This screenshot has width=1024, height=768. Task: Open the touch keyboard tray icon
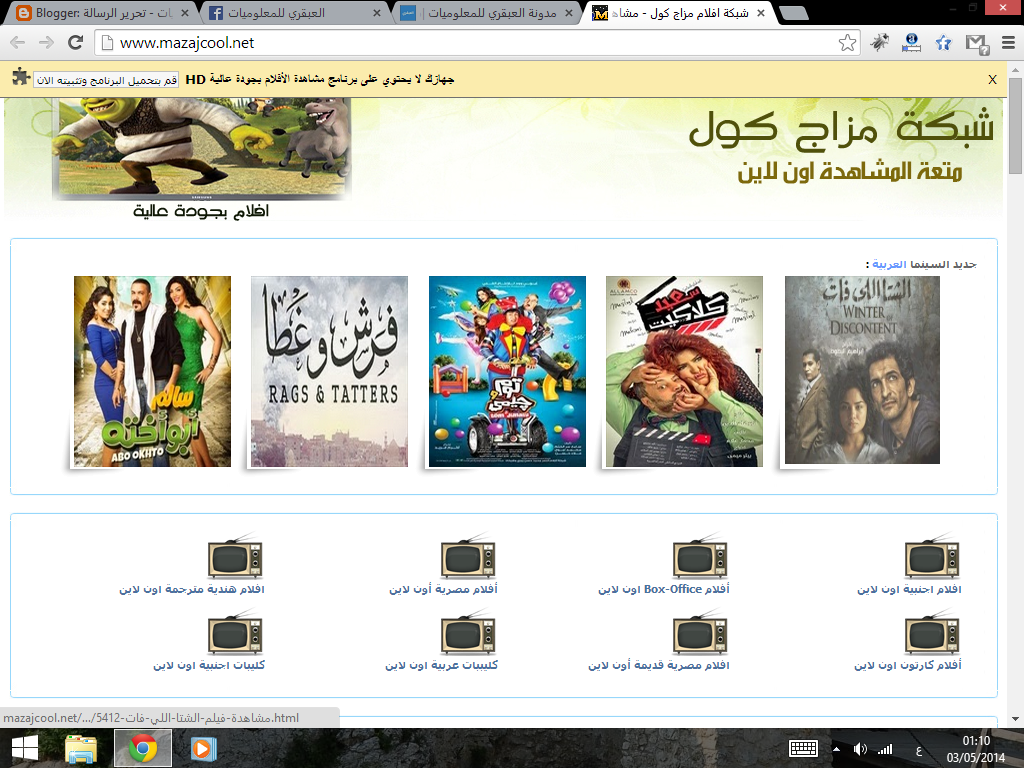click(803, 749)
